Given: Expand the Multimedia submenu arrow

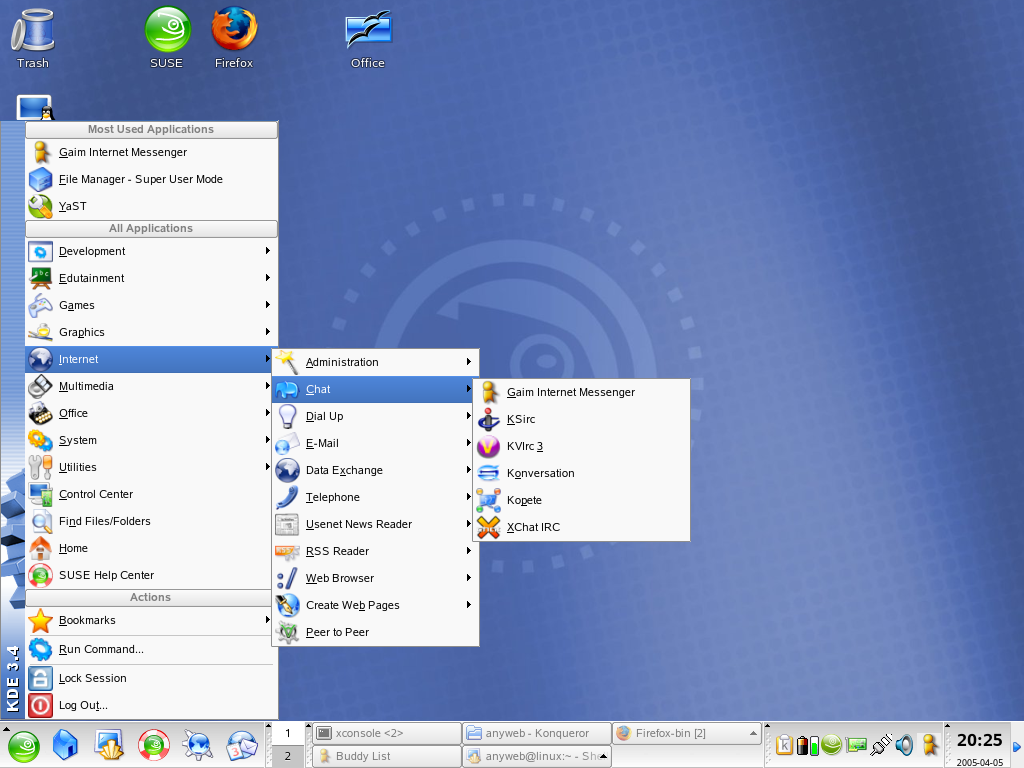Looking at the screenshot, I should [268, 386].
